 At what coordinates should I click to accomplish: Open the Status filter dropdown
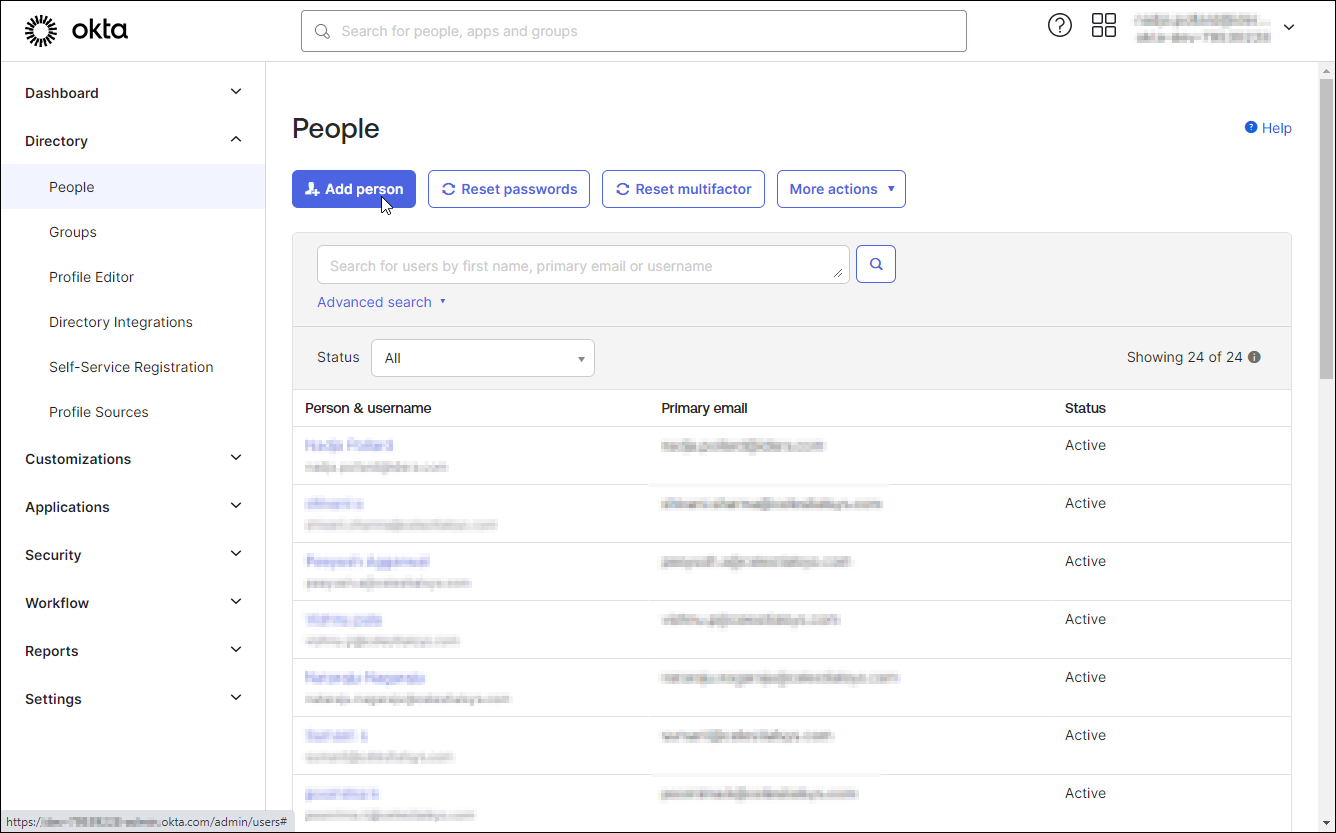pos(483,358)
